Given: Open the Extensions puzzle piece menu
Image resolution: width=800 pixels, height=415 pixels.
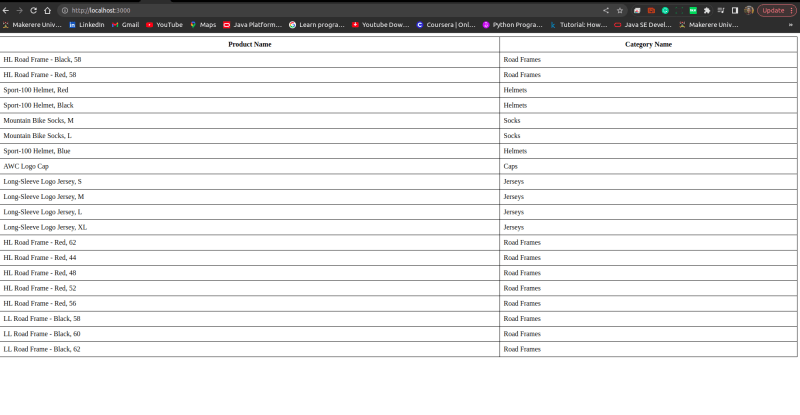Looking at the screenshot, I should 707,10.
